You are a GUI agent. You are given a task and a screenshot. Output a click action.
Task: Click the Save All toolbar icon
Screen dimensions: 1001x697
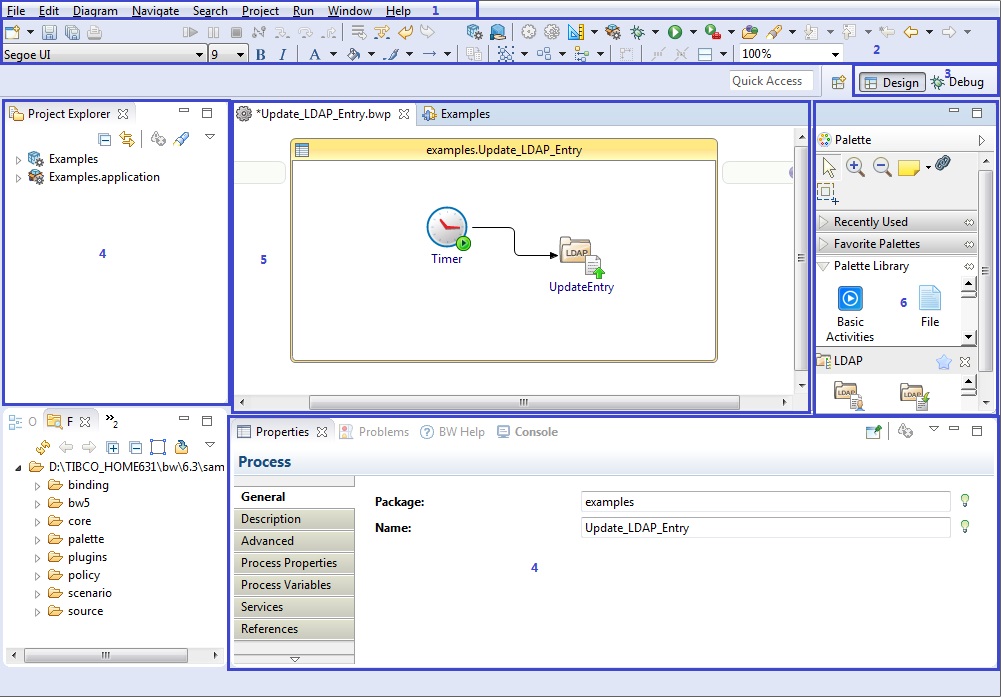72,32
